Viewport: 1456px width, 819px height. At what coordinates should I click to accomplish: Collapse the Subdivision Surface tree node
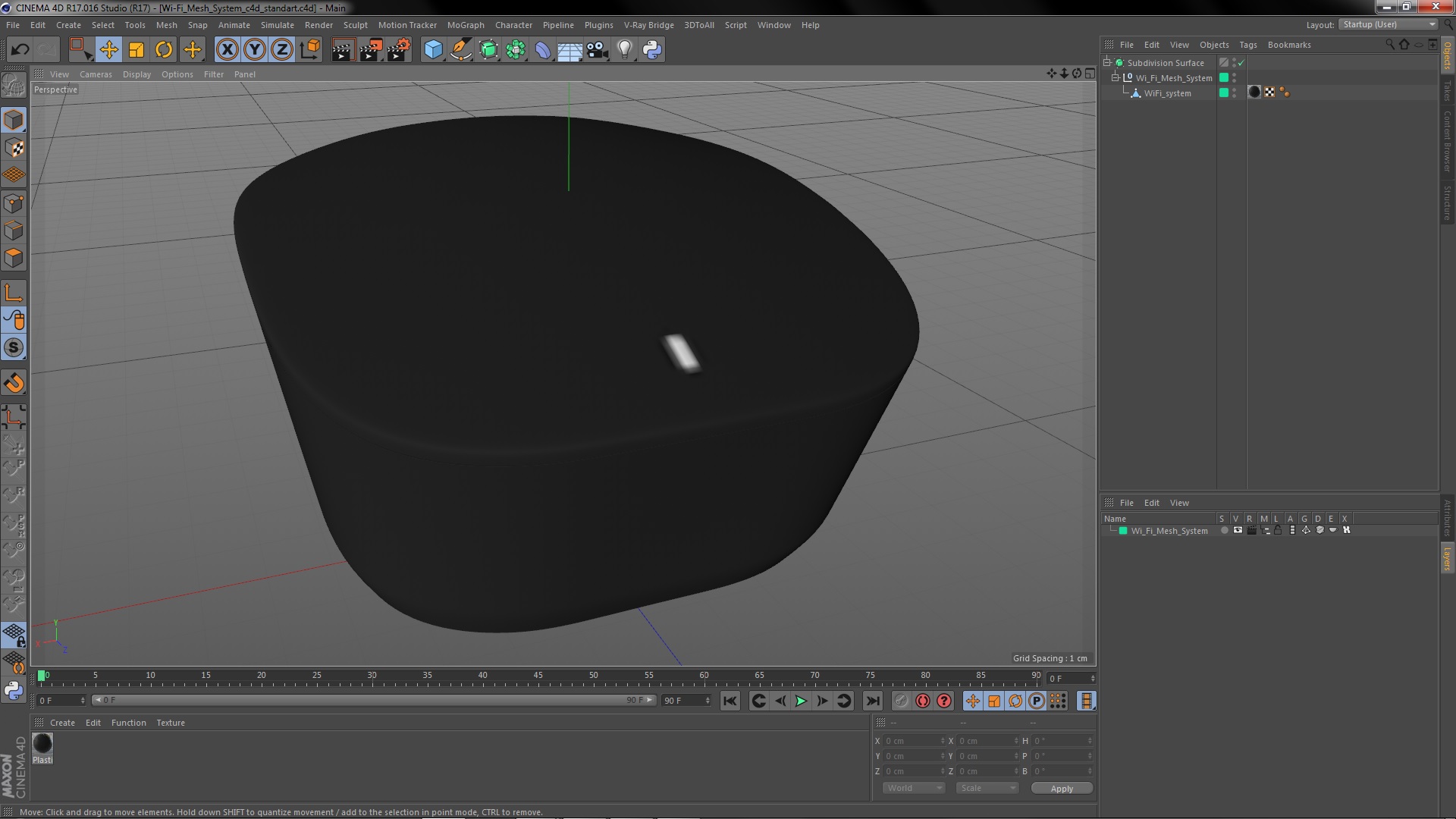(1107, 63)
